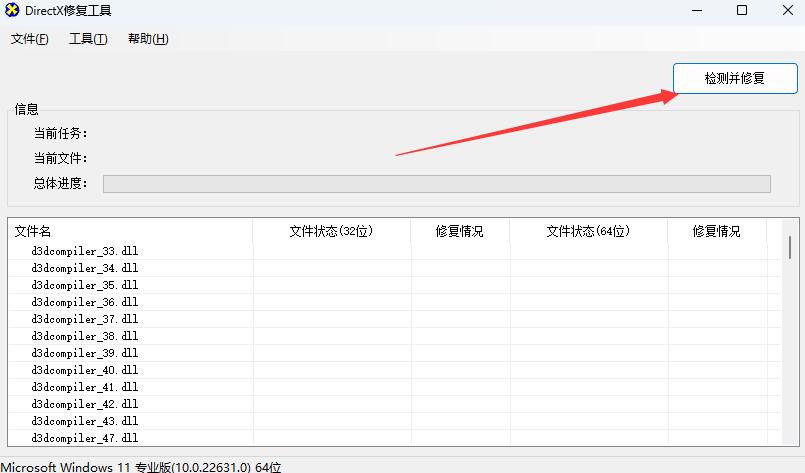This screenshot has height=473, width=805.
Task: Close the DirectX修复工具 window
Action: 788,10
